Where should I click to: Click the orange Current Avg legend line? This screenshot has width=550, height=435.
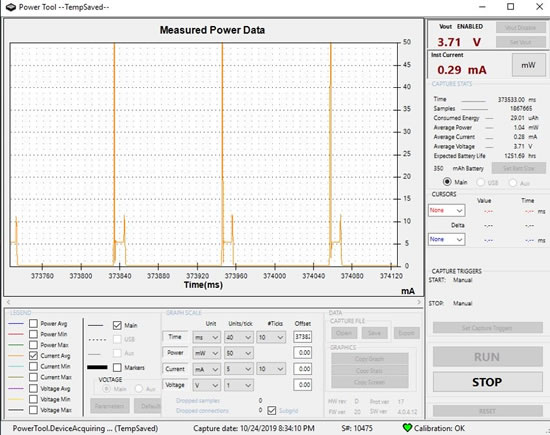(x=16, y=356)
